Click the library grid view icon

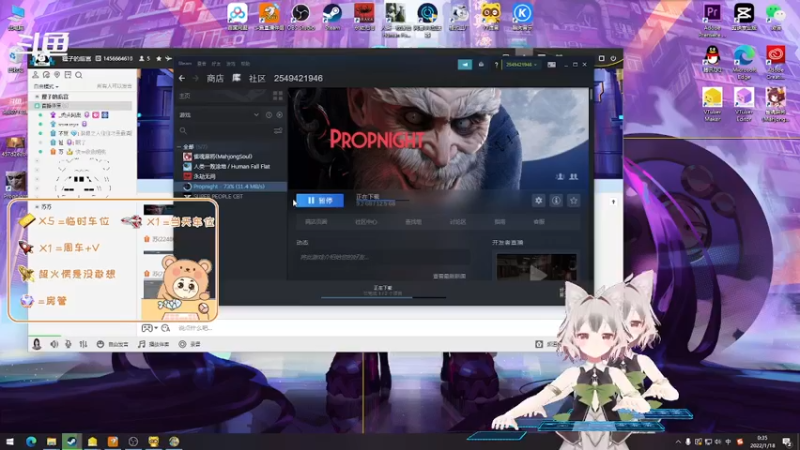(x=278, y=96)
